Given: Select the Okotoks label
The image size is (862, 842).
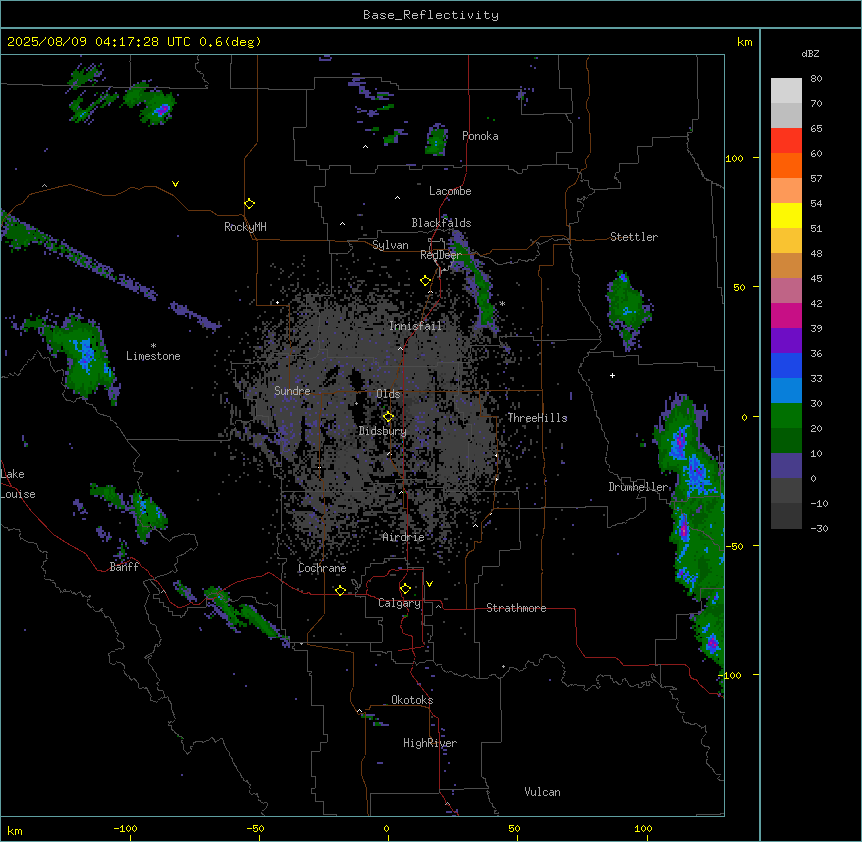Looking at the screenshot, I should click(412, 700).
